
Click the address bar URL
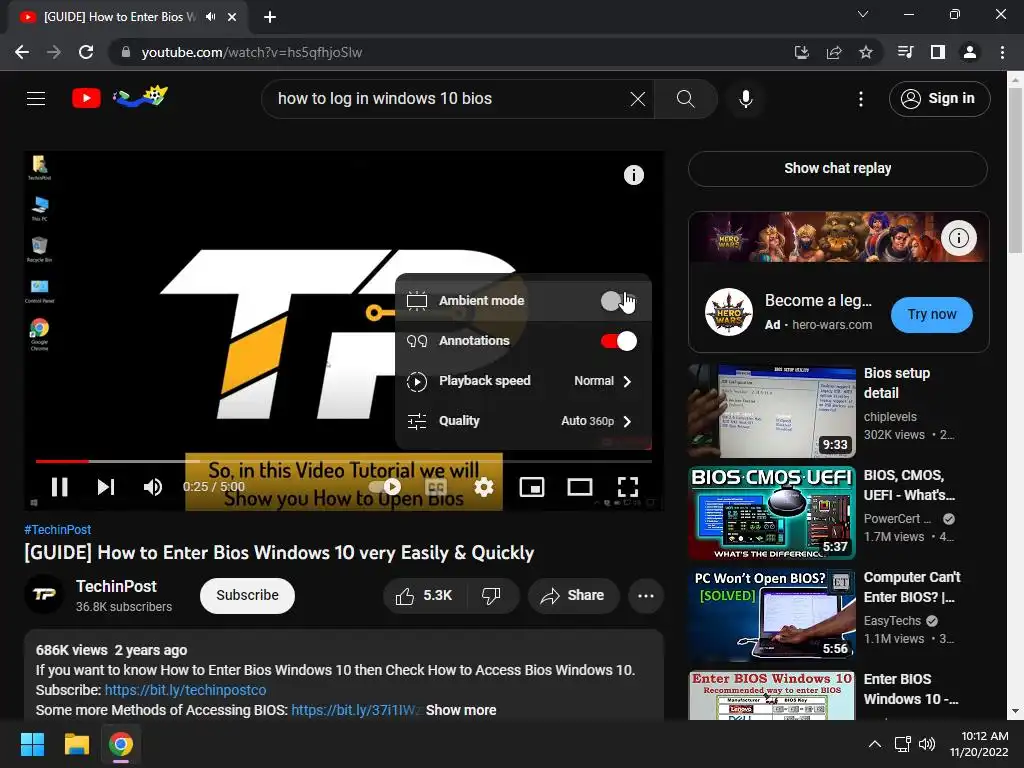251,52
